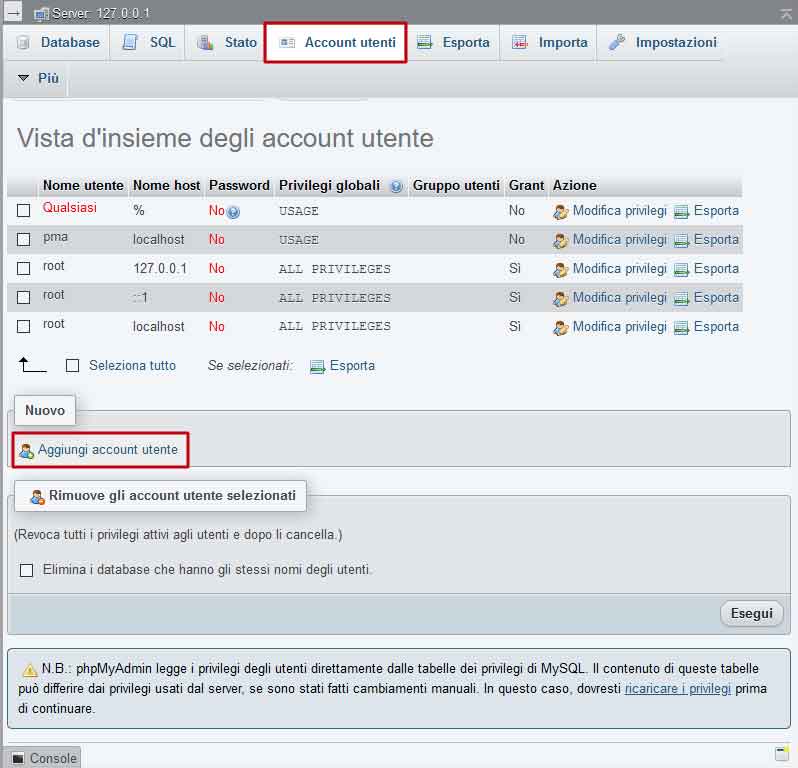
Task: Tick the checkbox for the pma user
Action: pyautogui.click(x=23, y=239)
